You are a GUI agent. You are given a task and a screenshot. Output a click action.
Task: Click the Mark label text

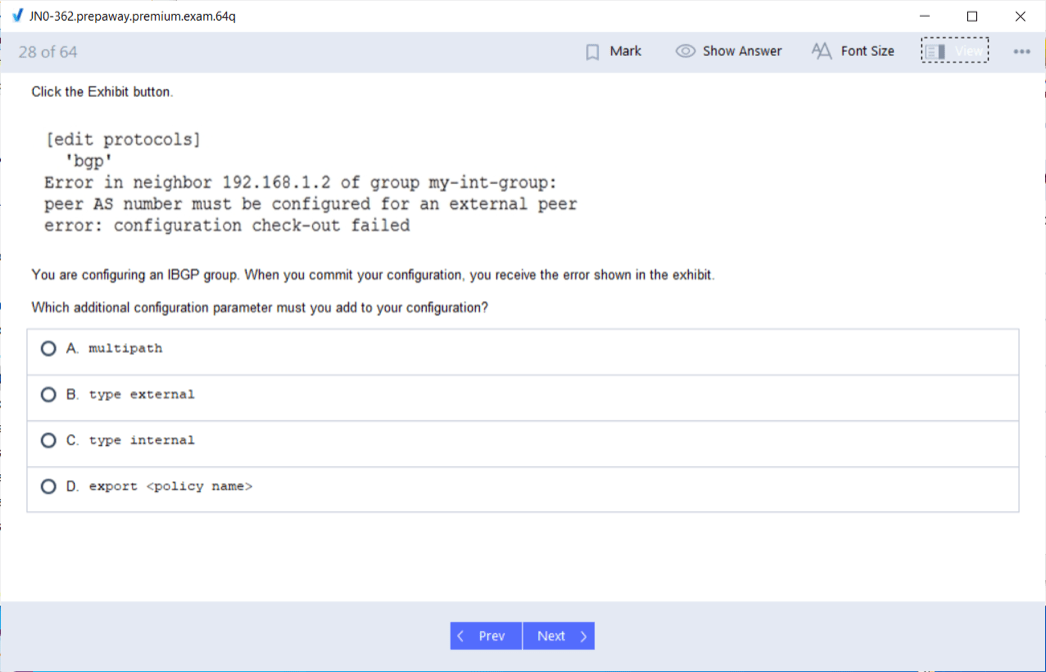pyautogui.click(x=625, y=51)
